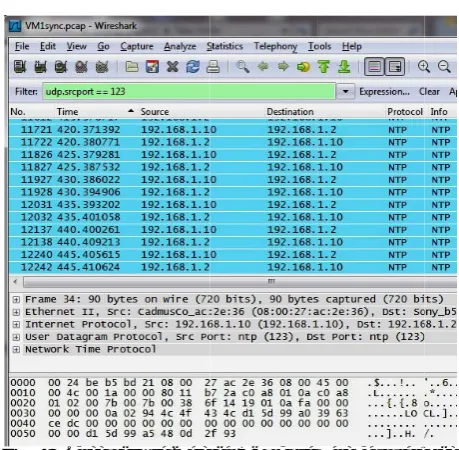
Task: Toggle auto scroll in live capture
Action: tap(395, 67)
